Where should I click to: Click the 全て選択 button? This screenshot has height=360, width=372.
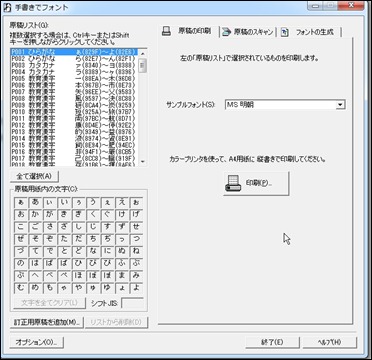point(35,176)
